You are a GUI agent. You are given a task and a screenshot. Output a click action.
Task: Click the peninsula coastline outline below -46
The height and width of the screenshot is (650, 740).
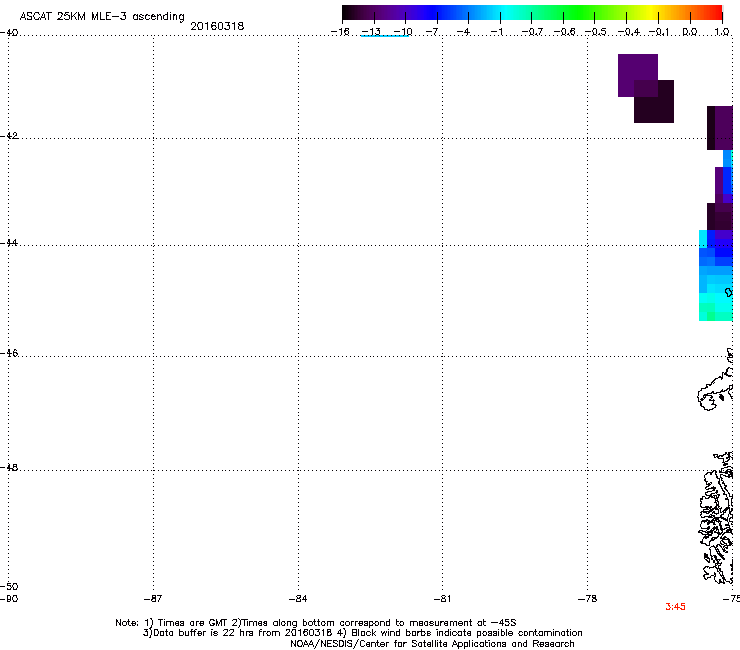[715, 380]
